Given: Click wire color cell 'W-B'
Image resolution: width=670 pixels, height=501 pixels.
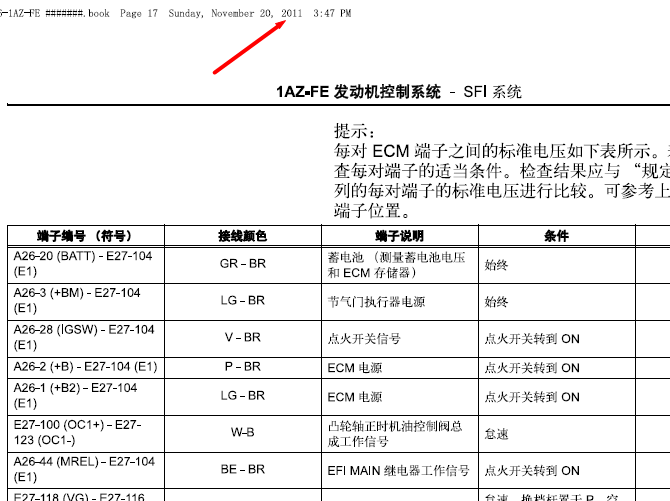Looking at the screenshot, I should 243,432.
